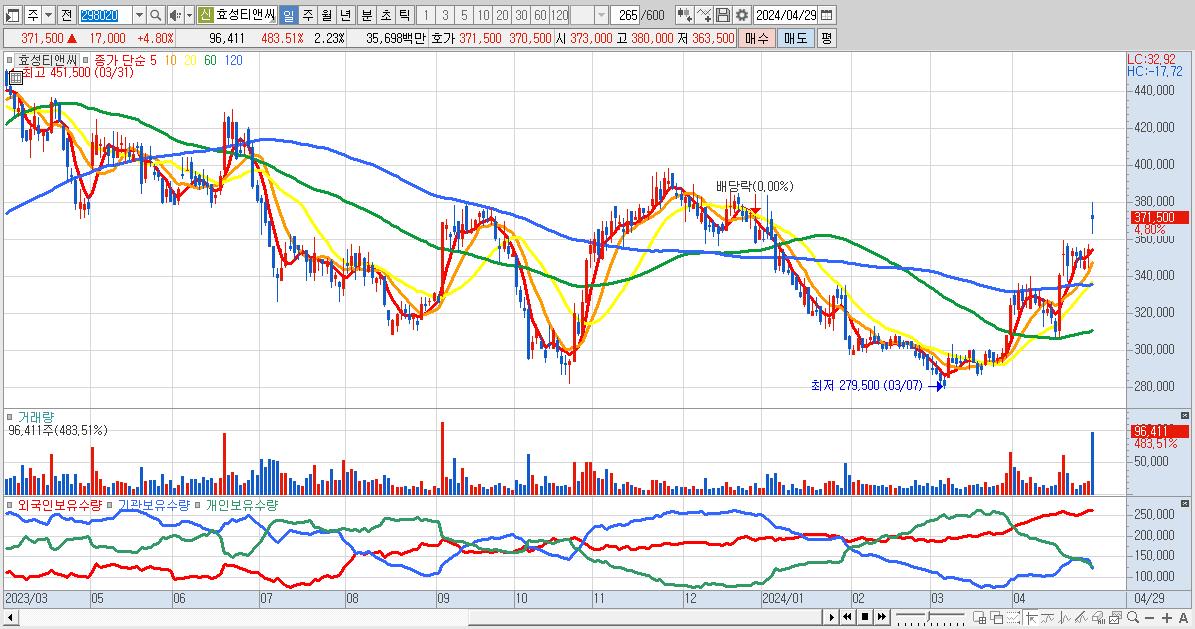Click the wavy trendline tool icon
This screenshot has height=629, width=1195.
[1048, 617]
